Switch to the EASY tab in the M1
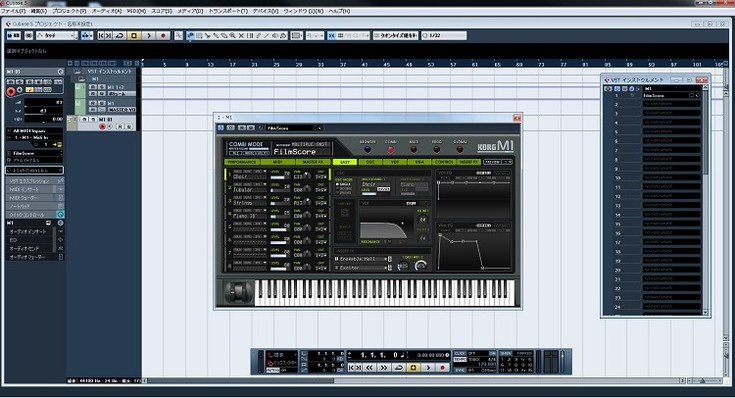Viewport: 735px width, 398px height. click(345, 162)
